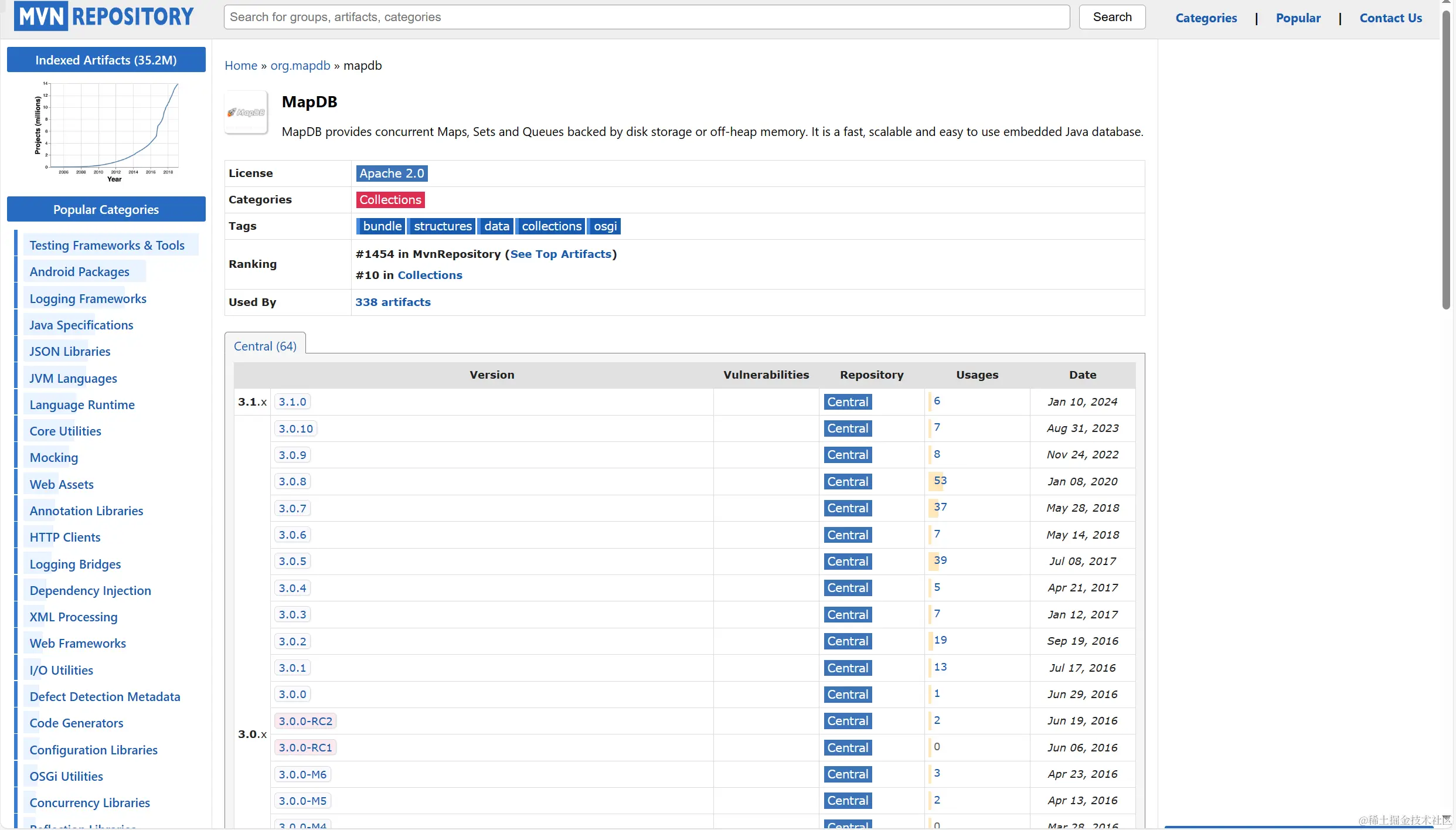This screenshot has width=1456, height=830.
Task: Open org.mapdb group in breadcrumb
Action: tap(300, 66)
